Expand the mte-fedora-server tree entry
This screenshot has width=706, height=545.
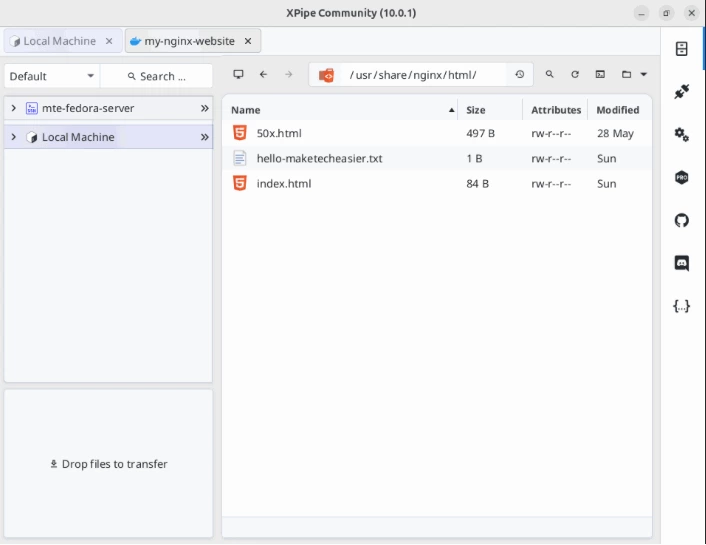[x=14, y=108]
